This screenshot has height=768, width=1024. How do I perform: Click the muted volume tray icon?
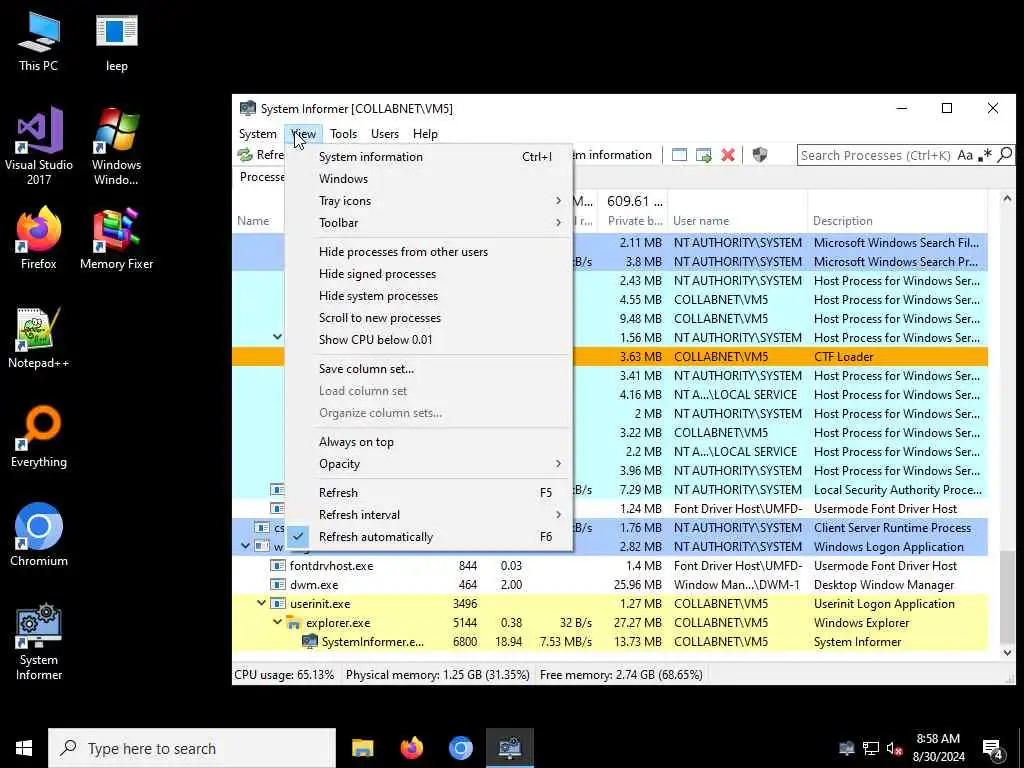coord(894,748)
